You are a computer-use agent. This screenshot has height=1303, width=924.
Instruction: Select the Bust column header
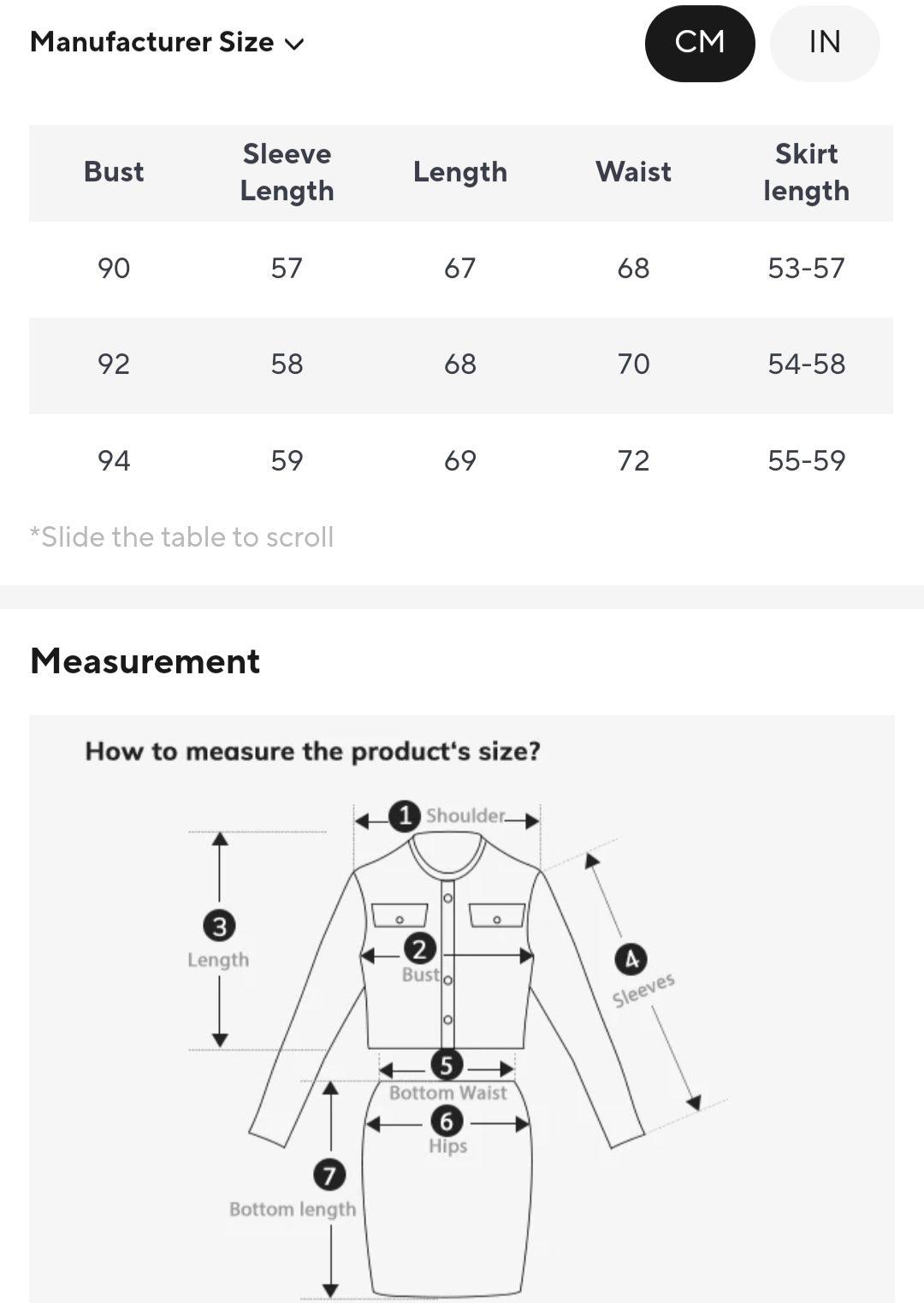coord(114,172)
